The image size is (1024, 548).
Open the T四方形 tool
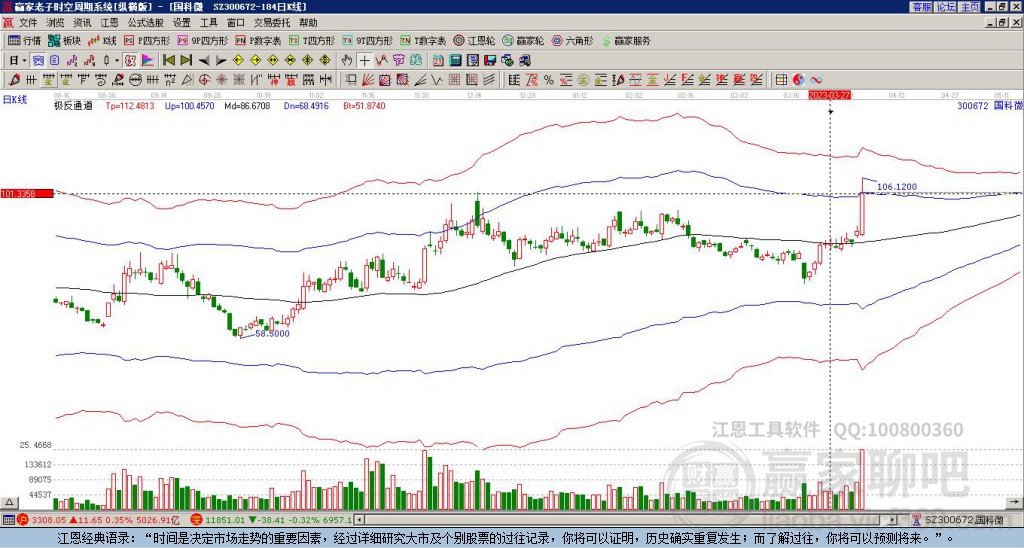(x=312, y=40)
